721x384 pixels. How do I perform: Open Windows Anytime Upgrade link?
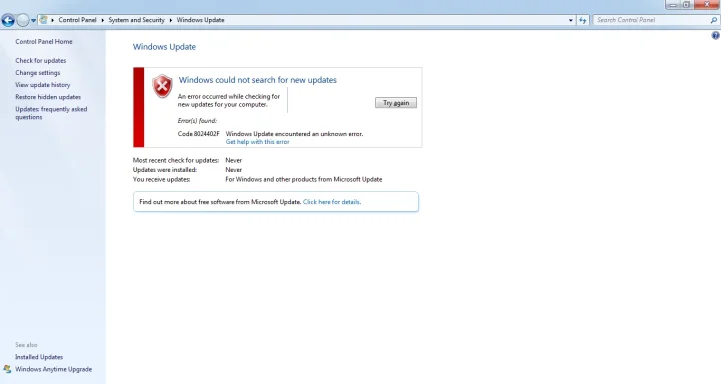click(53, 369)
